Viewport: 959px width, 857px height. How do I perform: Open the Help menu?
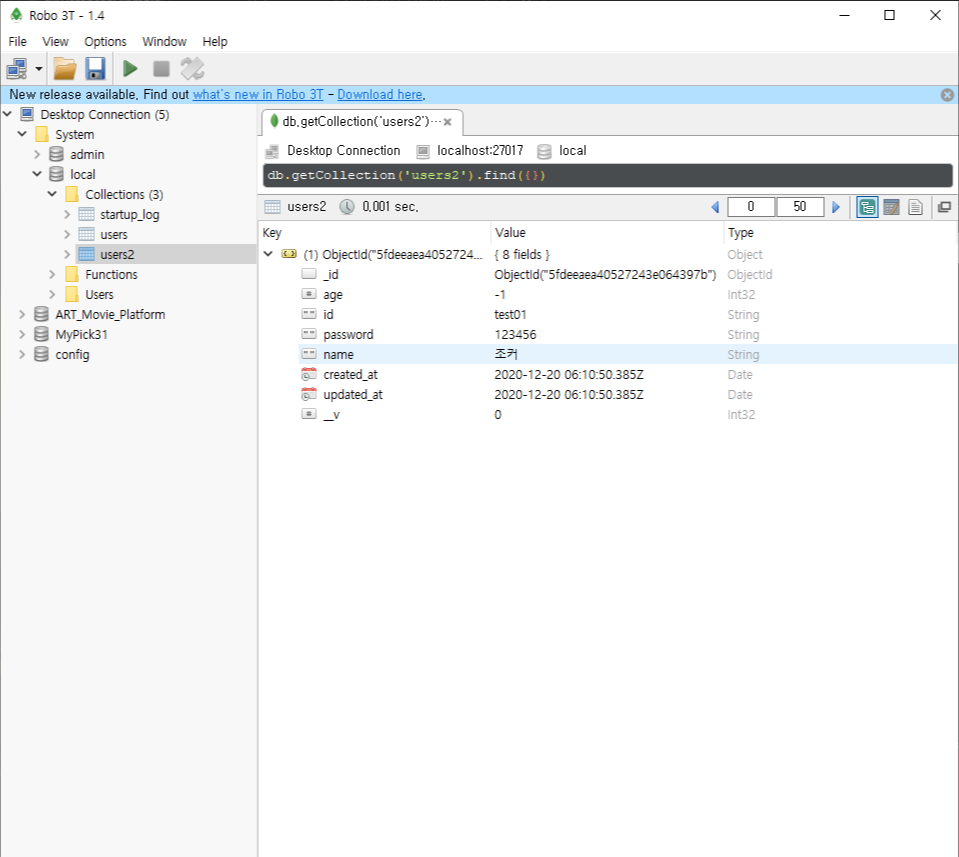[x=215, y=42]
